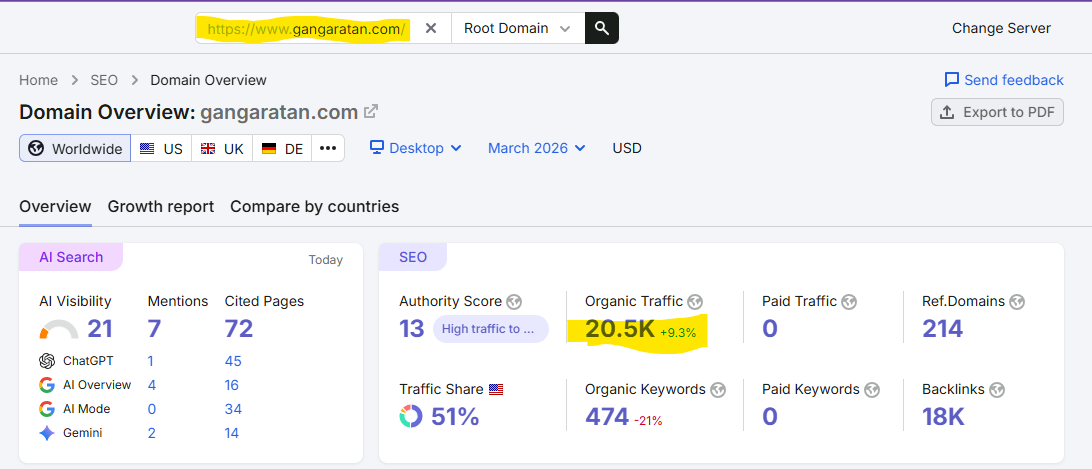The image size is (1092, 469).
Task: Click the Gemini sparkle icon
Action: pyautogui.click(x=47, y=433)
